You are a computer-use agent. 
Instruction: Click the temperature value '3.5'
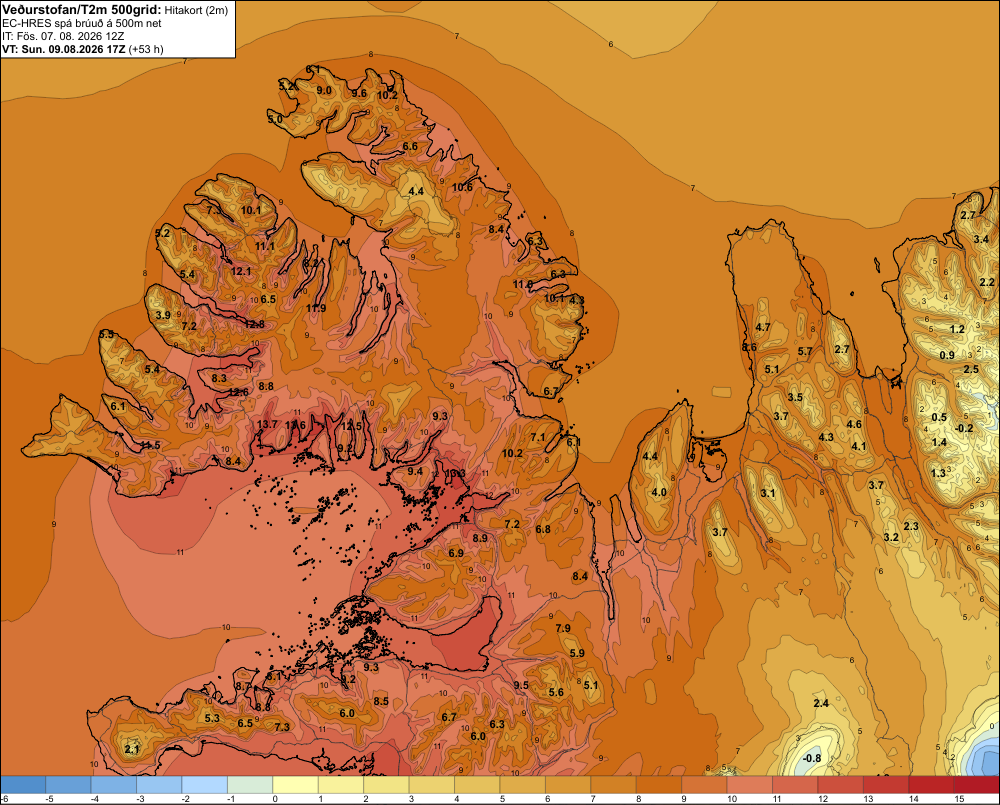(795, 397)
